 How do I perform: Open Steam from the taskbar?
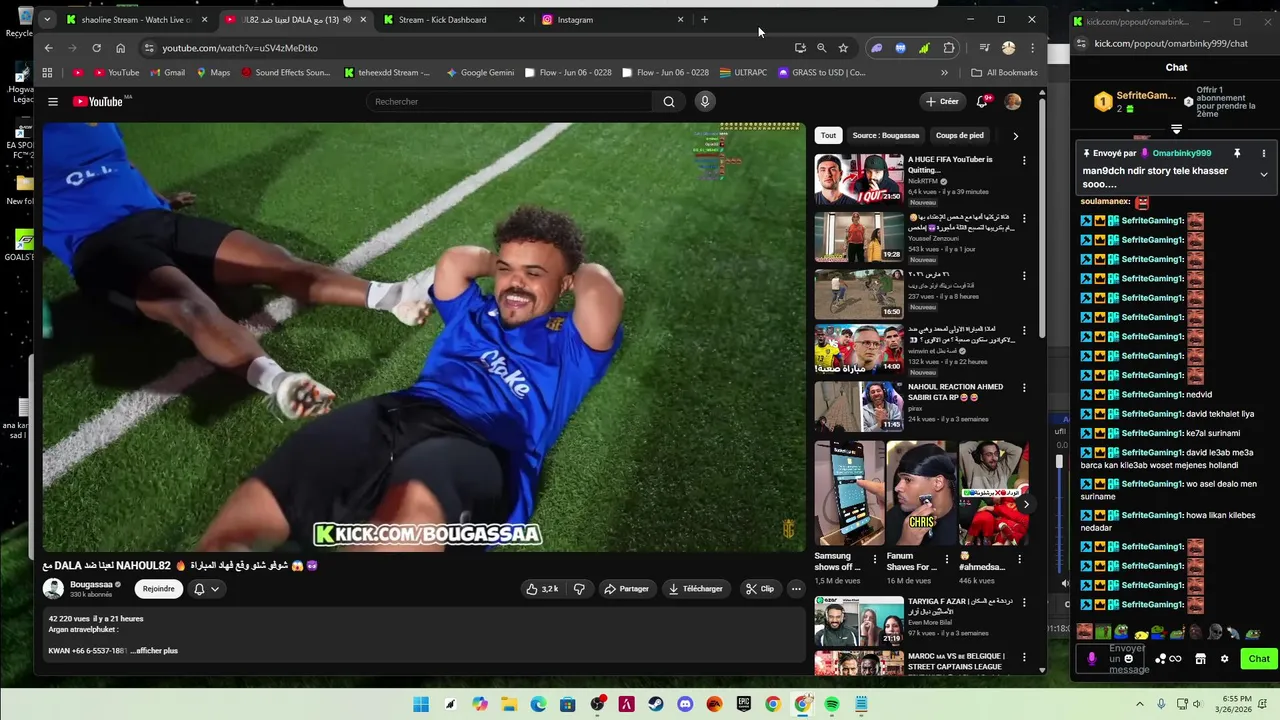tap(656, 704)
